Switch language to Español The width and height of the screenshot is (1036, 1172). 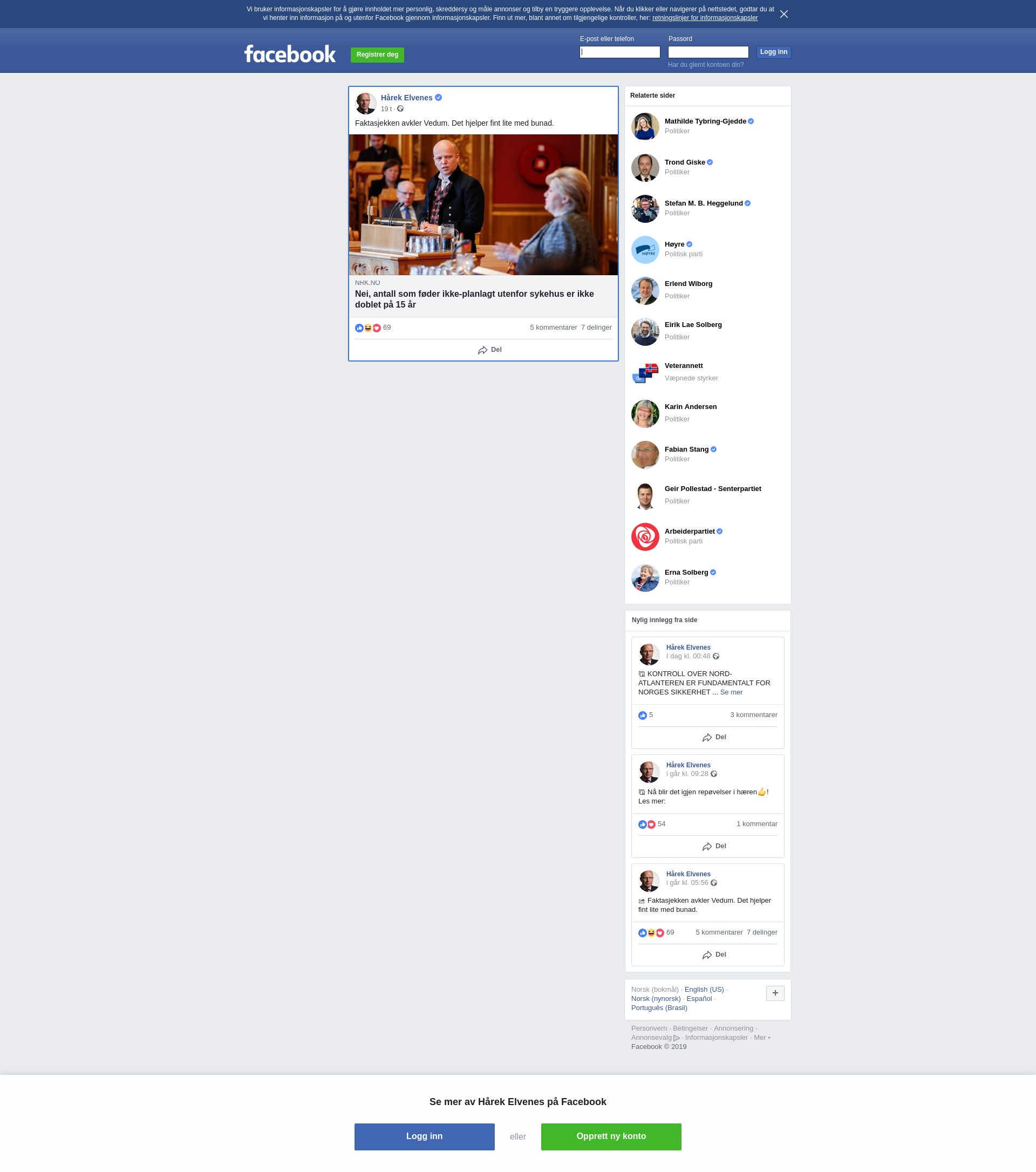click(x=699, y=999)
